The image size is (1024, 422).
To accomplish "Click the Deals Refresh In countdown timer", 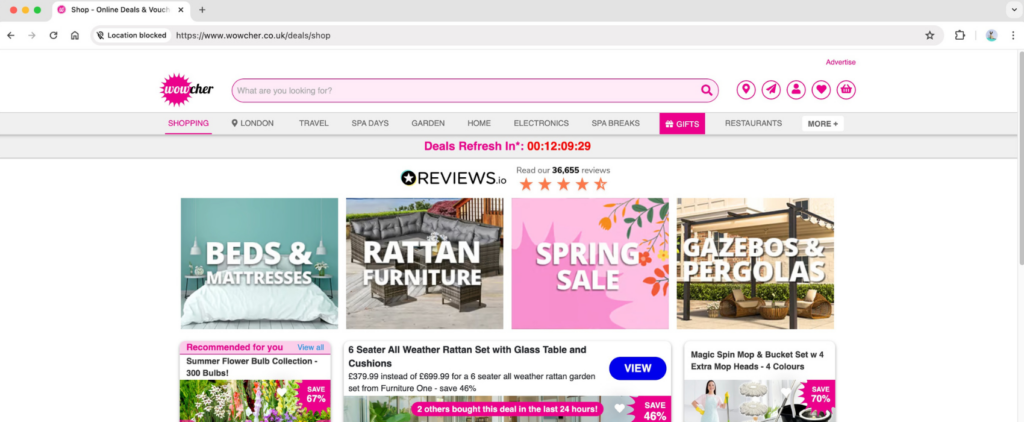I will (x=507, y=146).
